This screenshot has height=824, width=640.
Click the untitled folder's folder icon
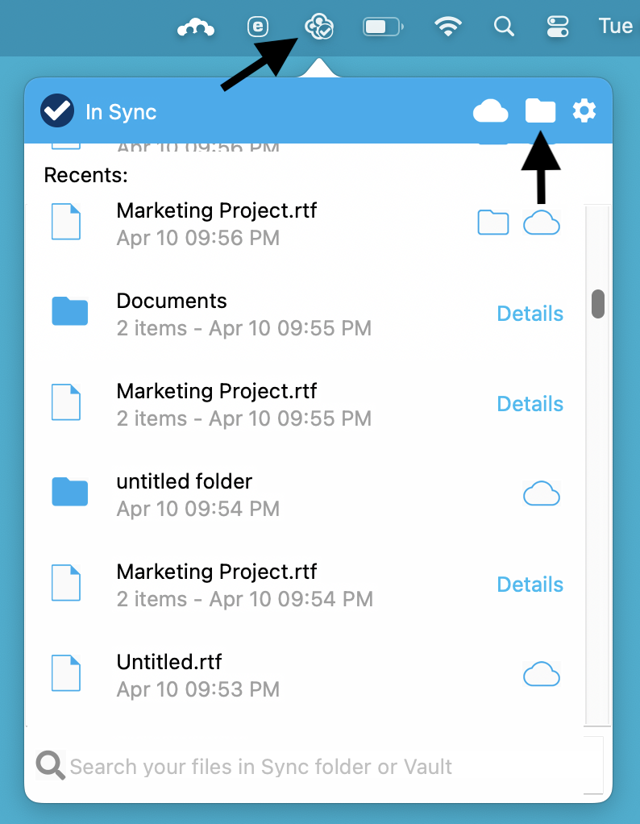point(69,492)
